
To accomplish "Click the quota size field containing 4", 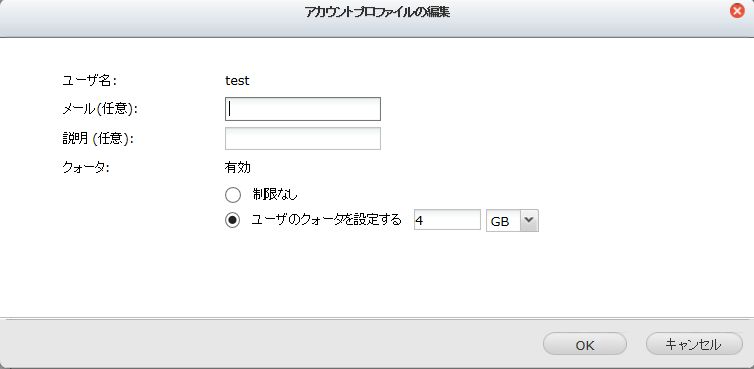I will coord(447,220).
